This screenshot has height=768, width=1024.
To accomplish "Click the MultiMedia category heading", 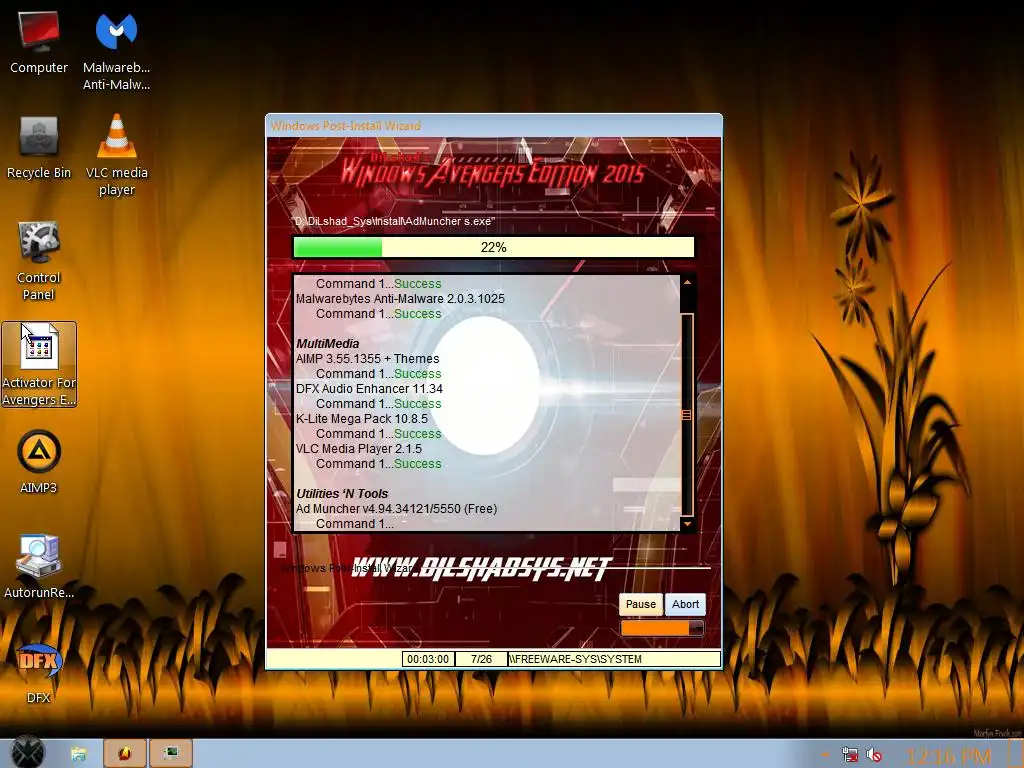I will tap(327, 344).
